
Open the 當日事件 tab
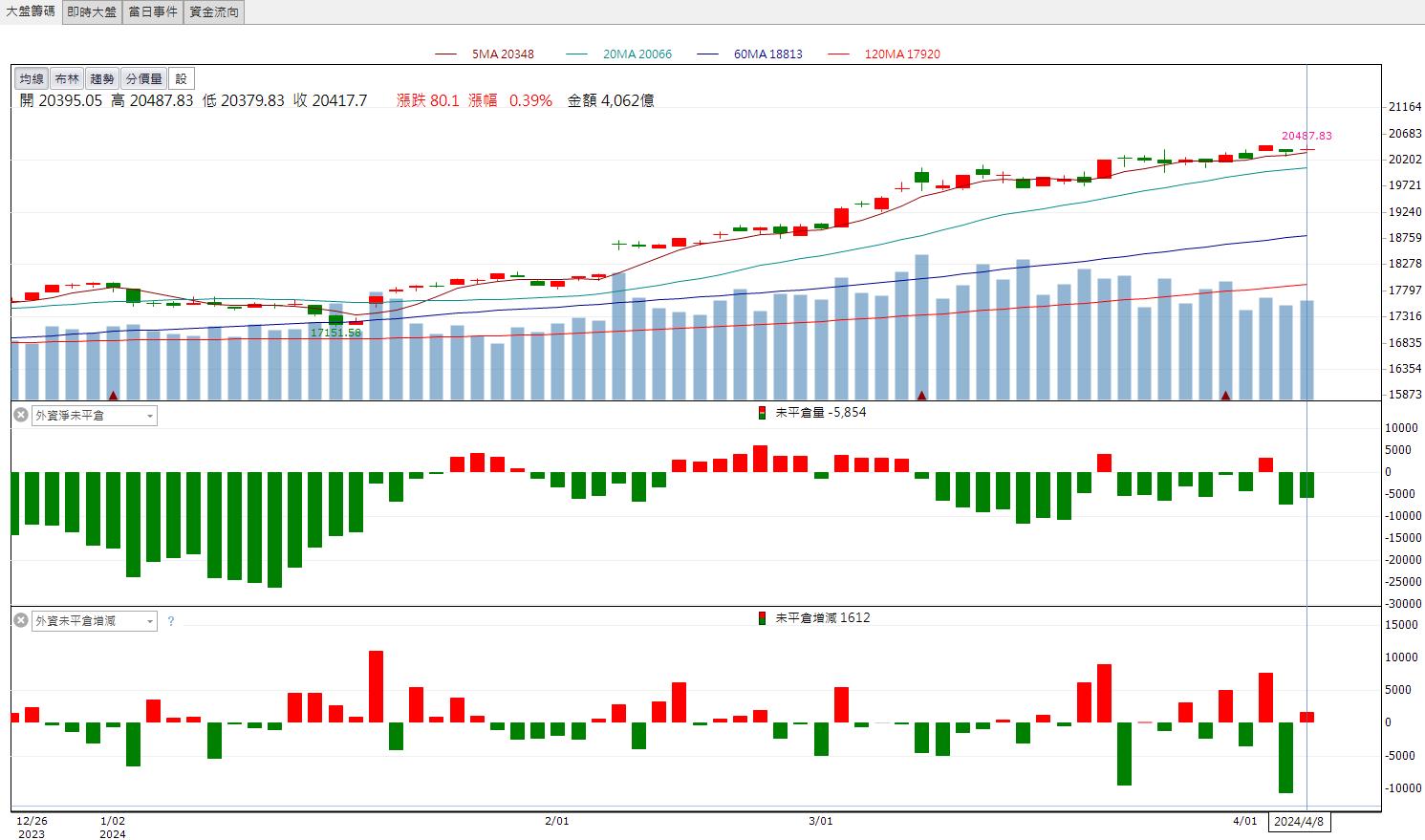coord(153,11)
